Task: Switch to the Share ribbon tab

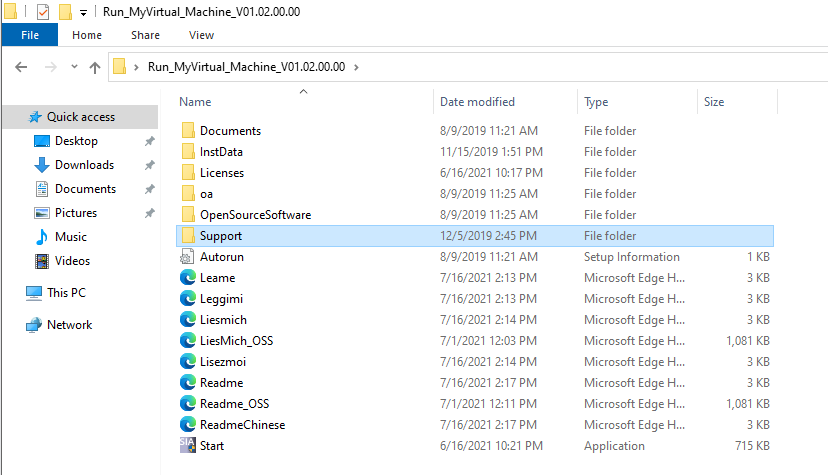Action: 145,35
